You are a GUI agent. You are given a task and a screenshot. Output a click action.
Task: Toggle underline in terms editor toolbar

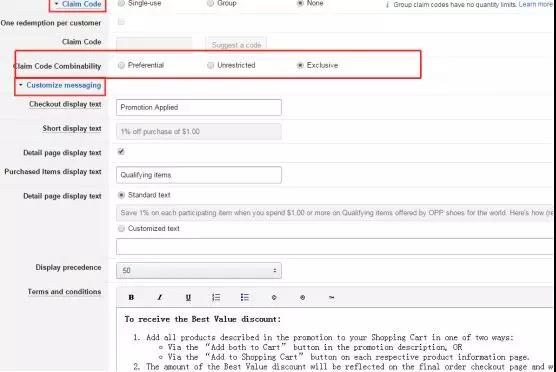[188, 298]
